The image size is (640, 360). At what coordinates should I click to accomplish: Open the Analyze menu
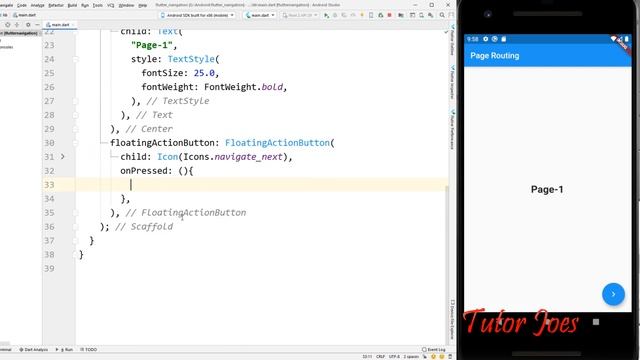click(x=38, y=5)
